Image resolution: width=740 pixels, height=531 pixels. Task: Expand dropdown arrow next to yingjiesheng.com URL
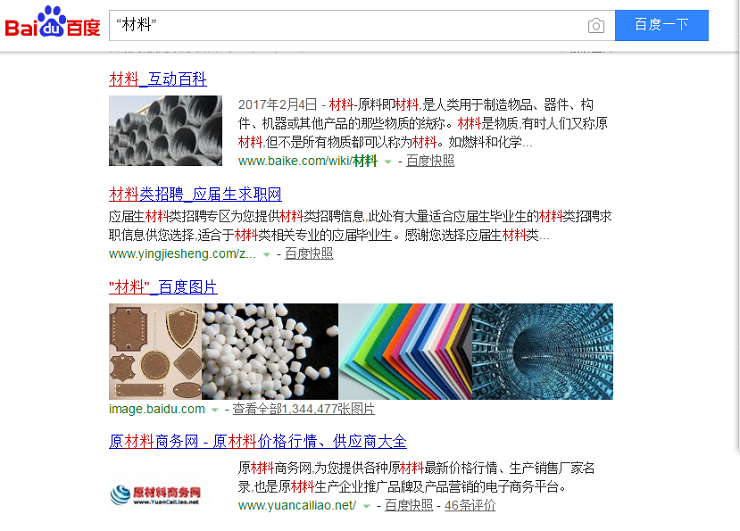(266, 255)
